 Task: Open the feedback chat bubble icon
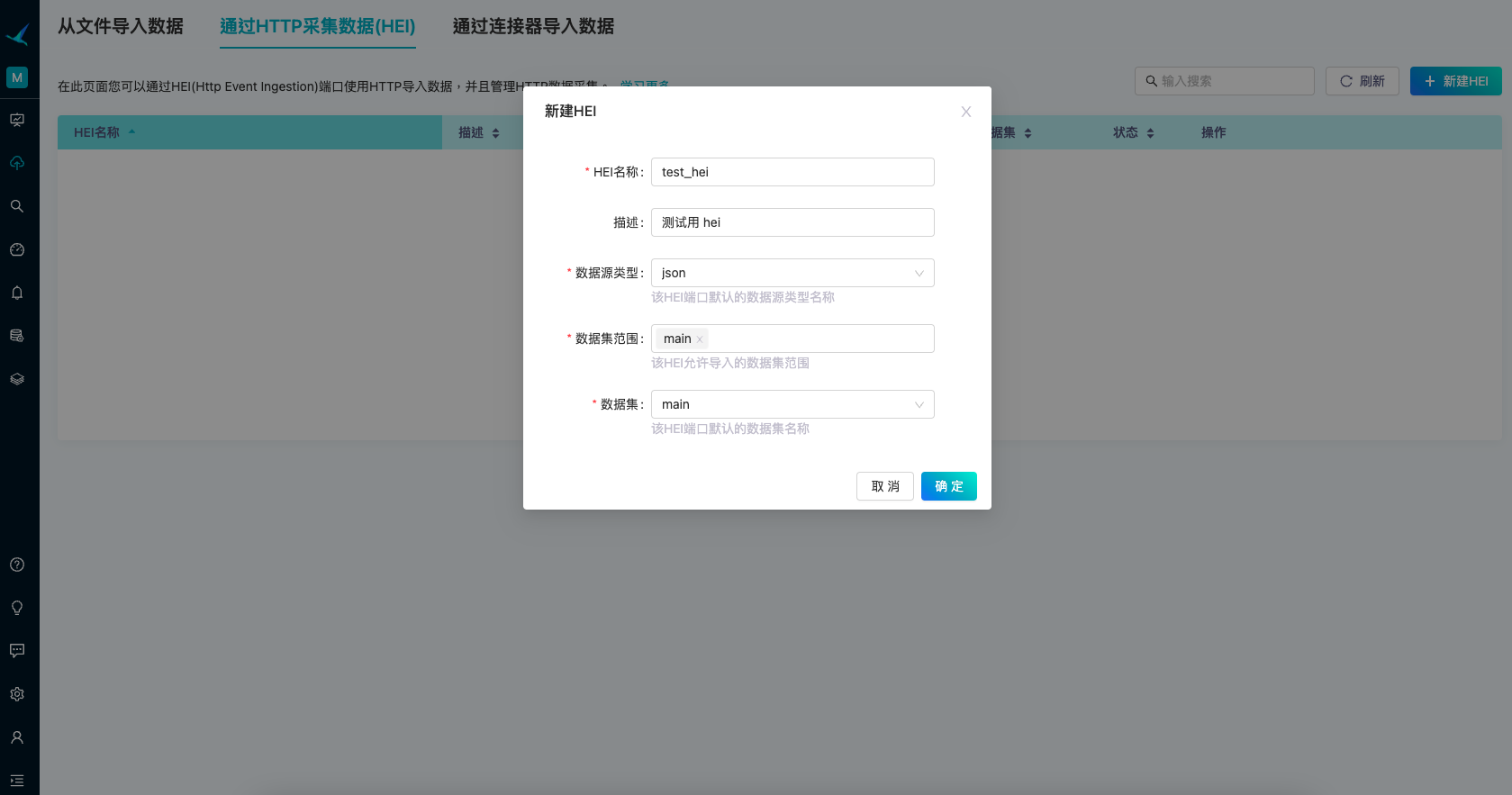[17, 651]
